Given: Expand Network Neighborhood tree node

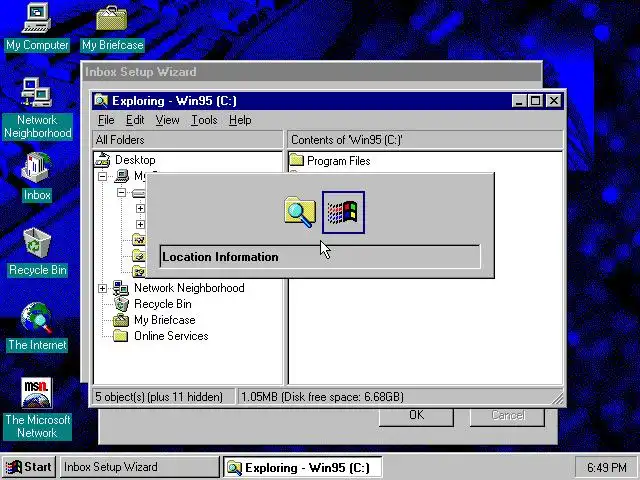Looking at the screenshot, I should coord(102,288).
